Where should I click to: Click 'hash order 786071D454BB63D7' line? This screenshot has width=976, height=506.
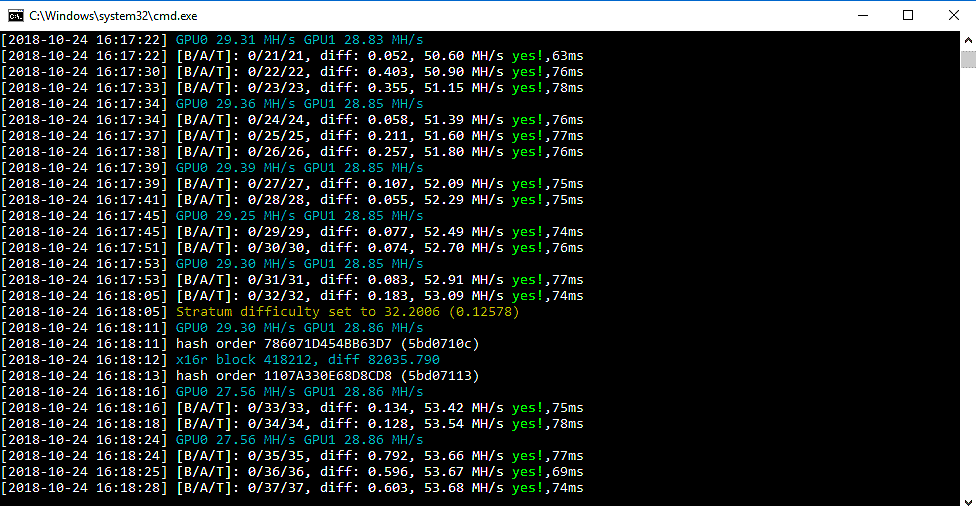click(x=240, y=344)
